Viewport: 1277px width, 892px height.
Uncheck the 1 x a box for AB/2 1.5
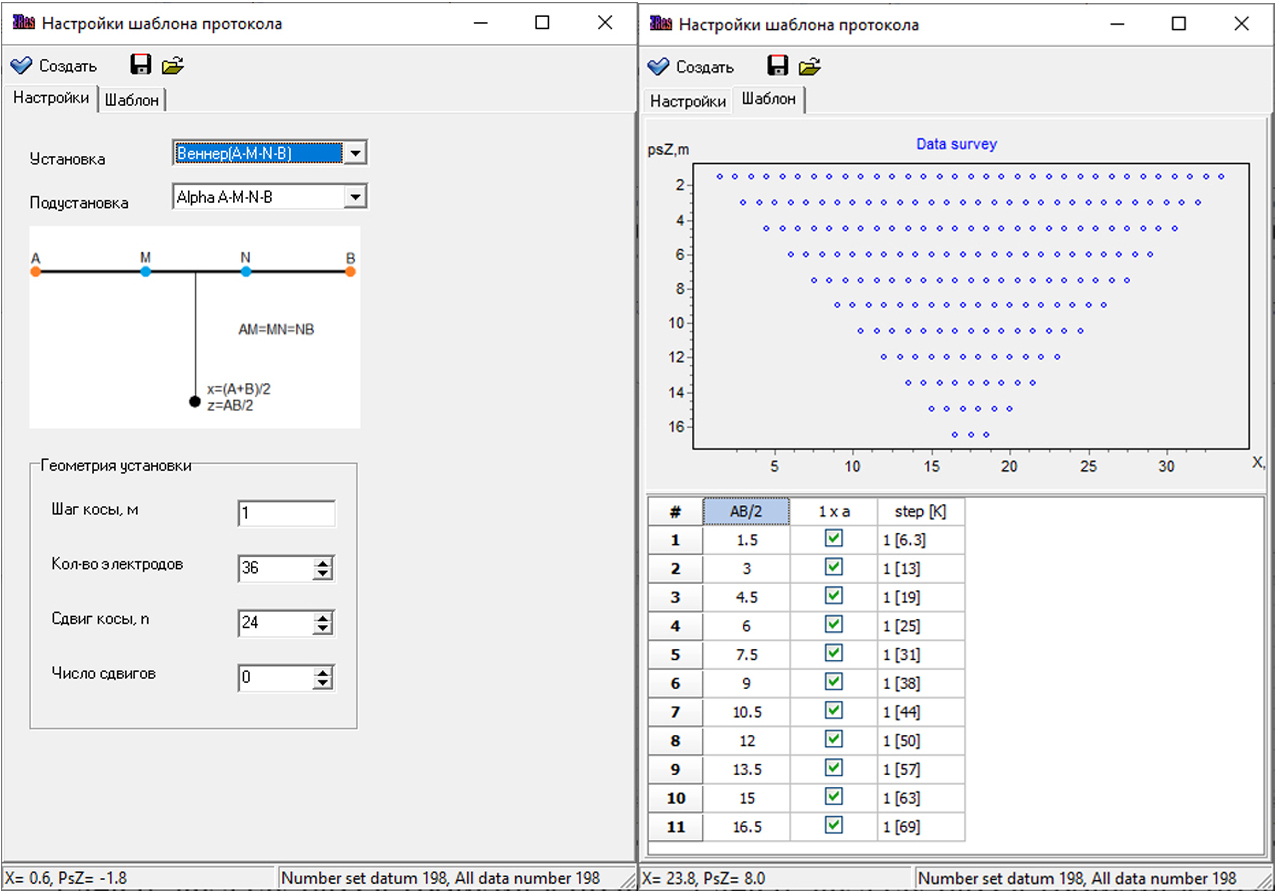coord(834,538)
